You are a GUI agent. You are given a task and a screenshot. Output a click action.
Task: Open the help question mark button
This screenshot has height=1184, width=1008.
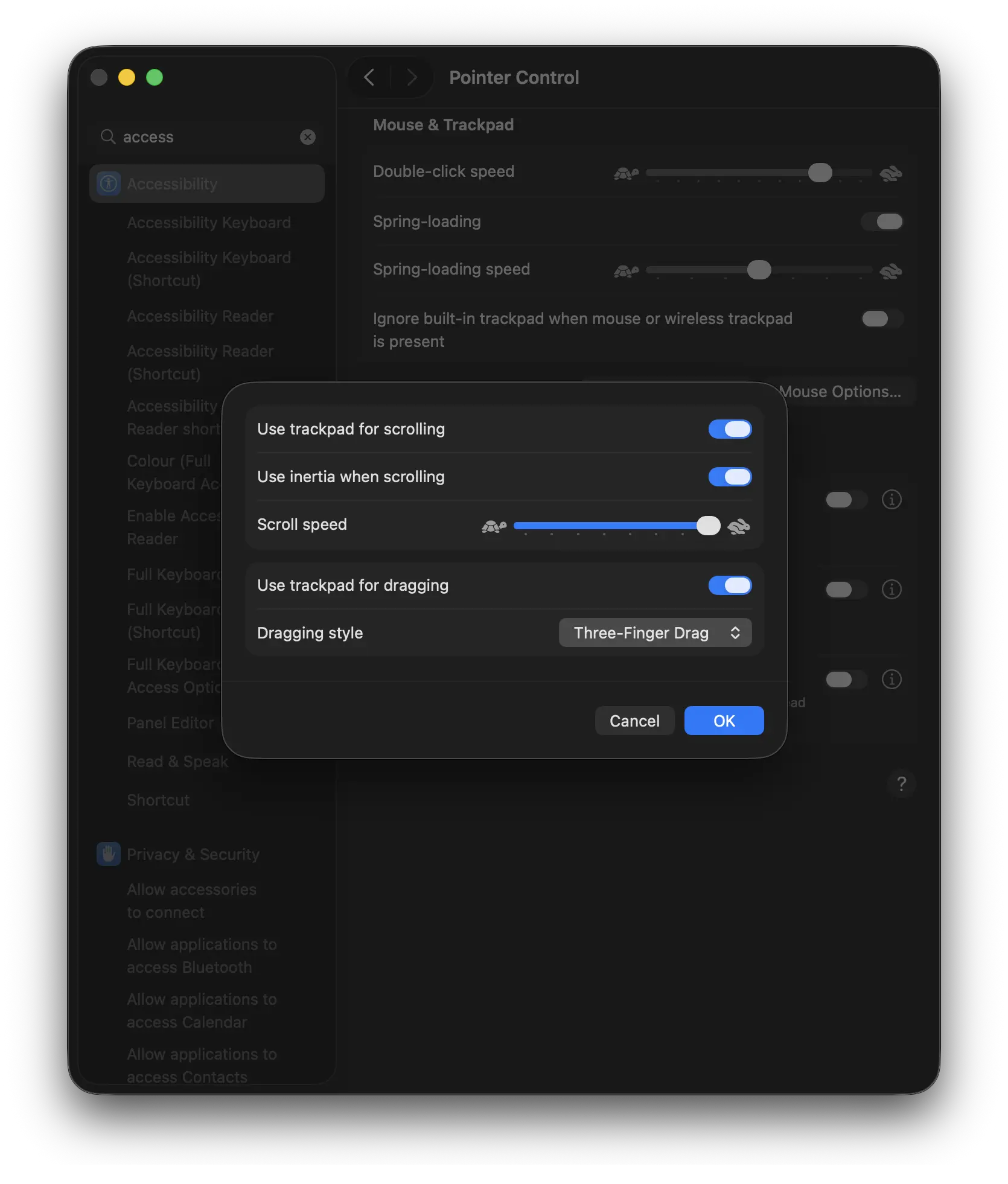[x=902, y=784]
